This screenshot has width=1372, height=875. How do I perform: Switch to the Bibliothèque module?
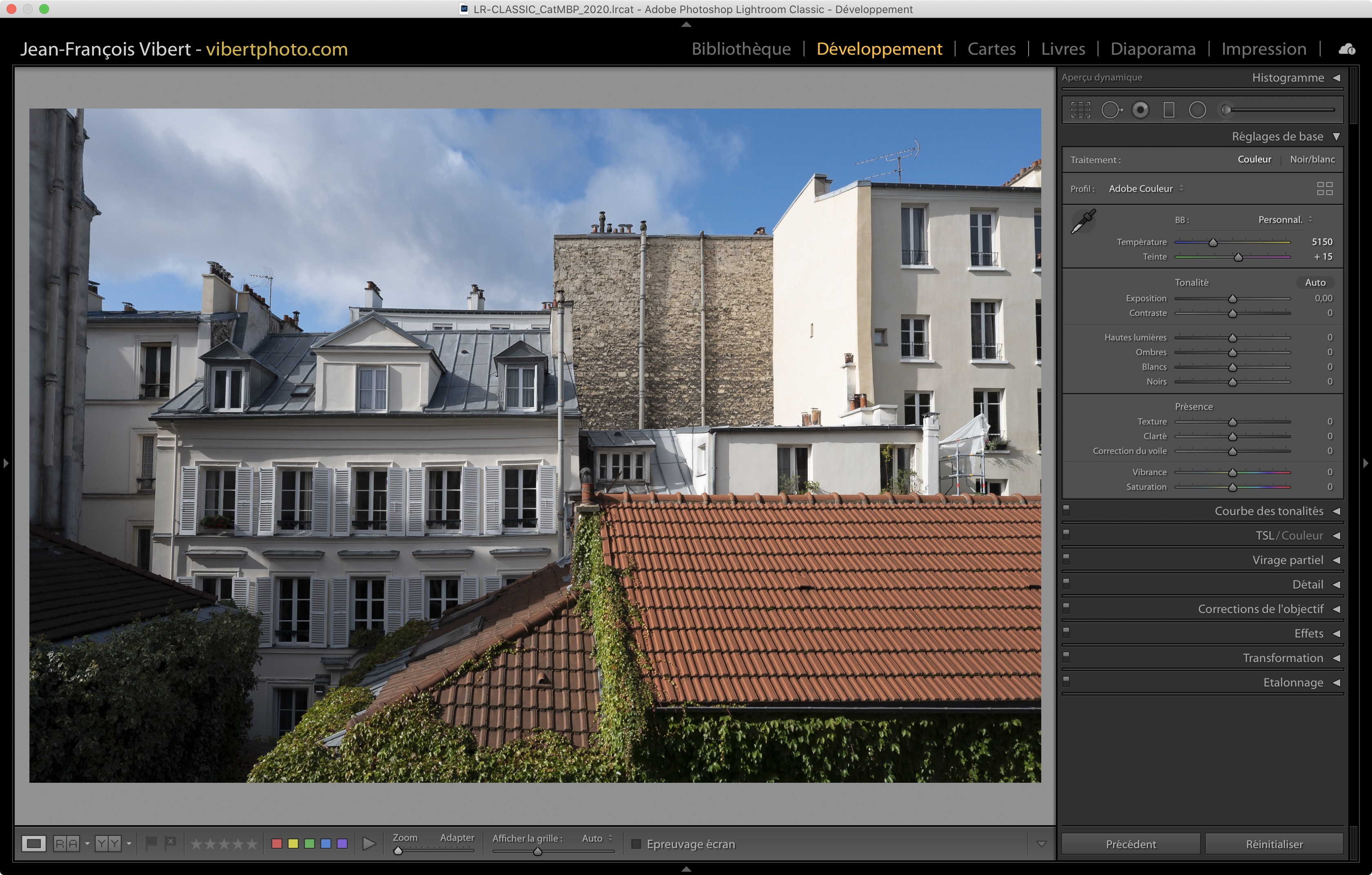coord(741,49)
